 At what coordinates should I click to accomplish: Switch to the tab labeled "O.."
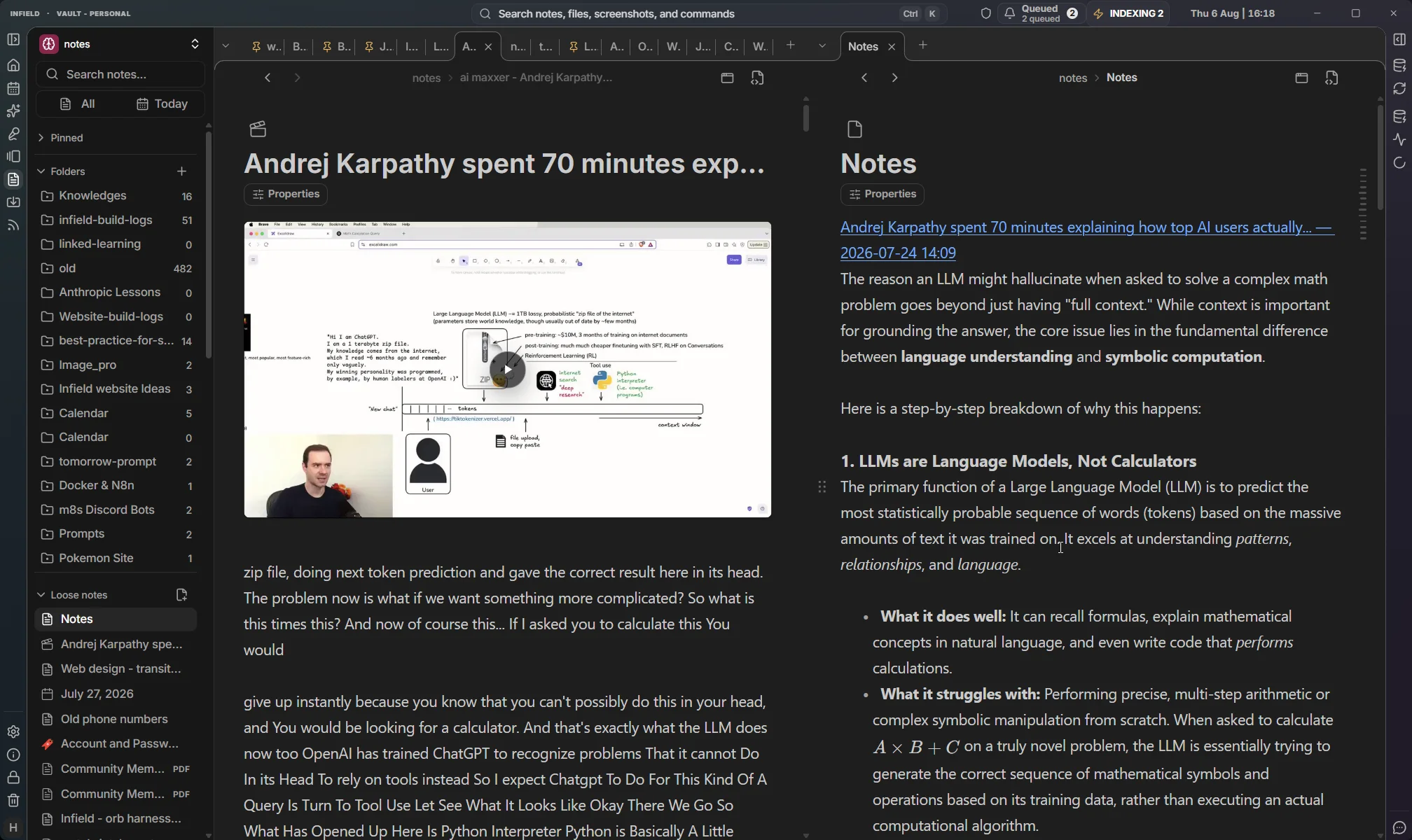tap(645, 47)
